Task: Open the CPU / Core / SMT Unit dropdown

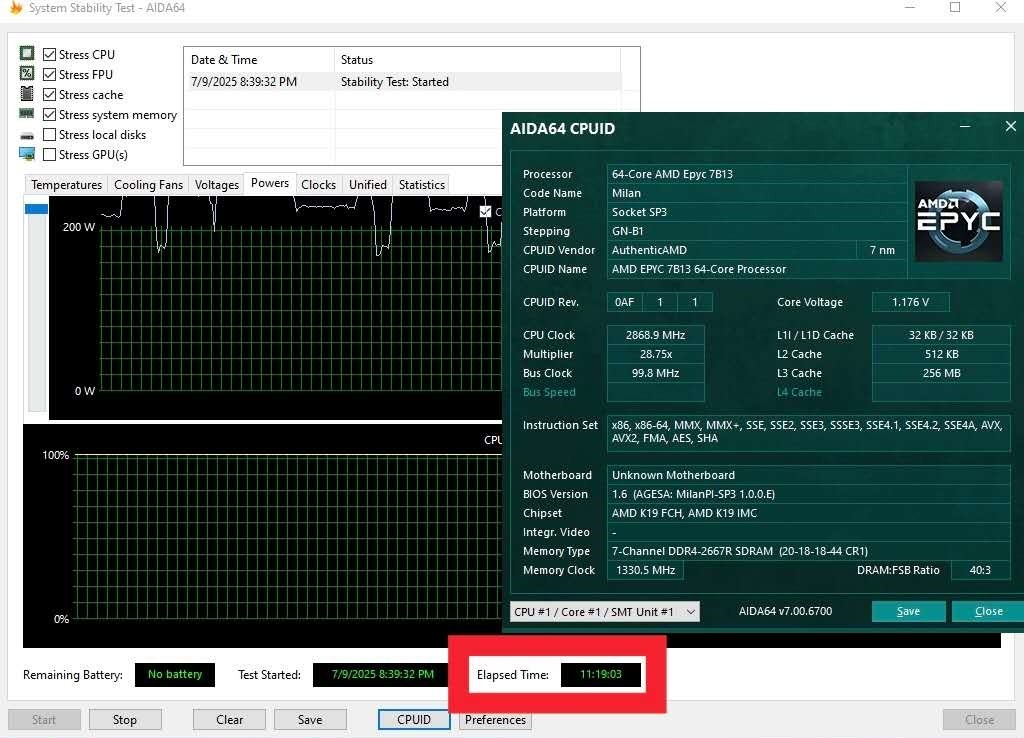Action: pyautogui.click(x=604, y=612)
